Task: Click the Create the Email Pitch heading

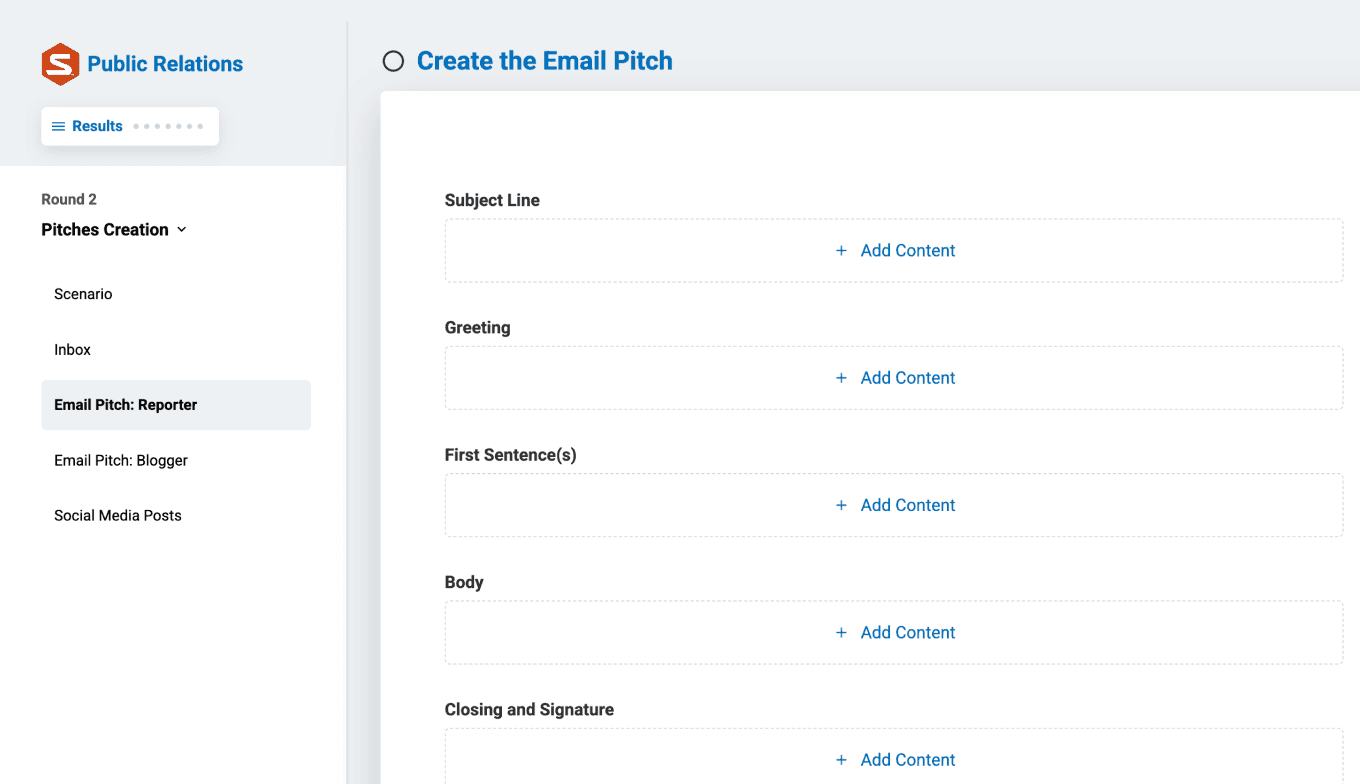Action: pyautogui.click(x=544, y=61)
